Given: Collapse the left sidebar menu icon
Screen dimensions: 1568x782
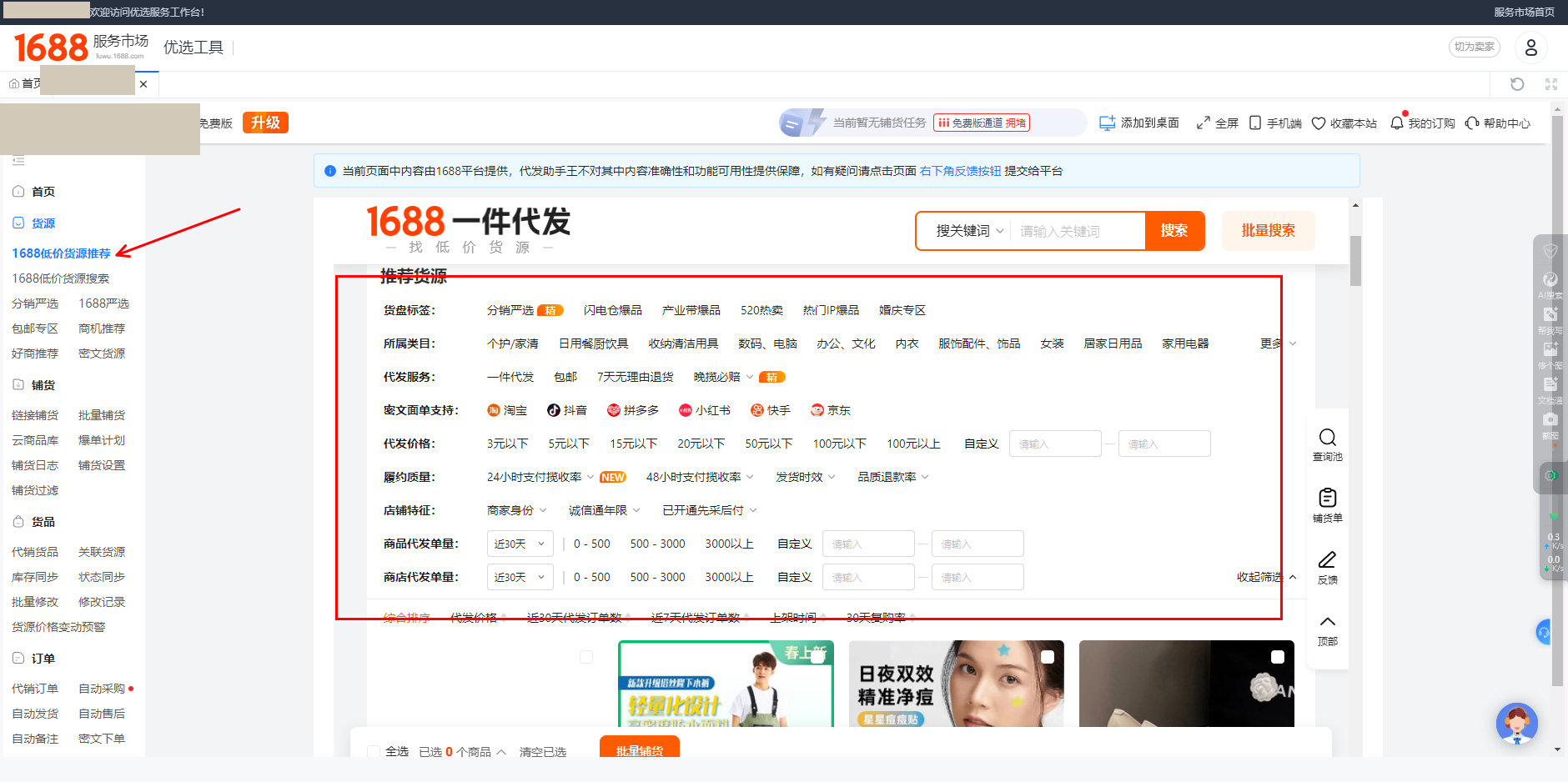Looking at the screenshot, I should click(x=18, y=160).
